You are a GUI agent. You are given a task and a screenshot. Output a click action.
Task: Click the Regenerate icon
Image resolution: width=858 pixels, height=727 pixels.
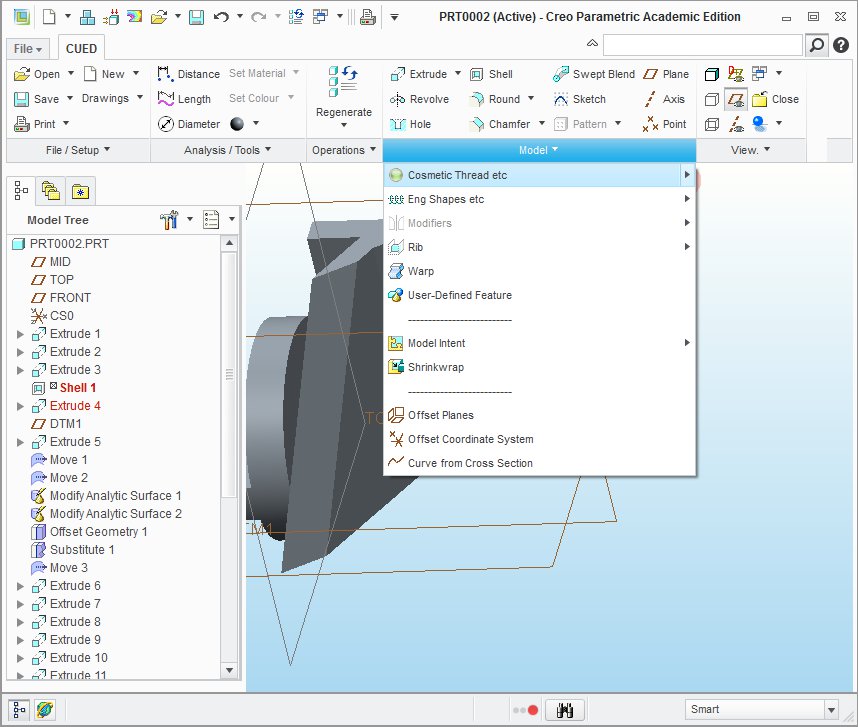point(343,81)
